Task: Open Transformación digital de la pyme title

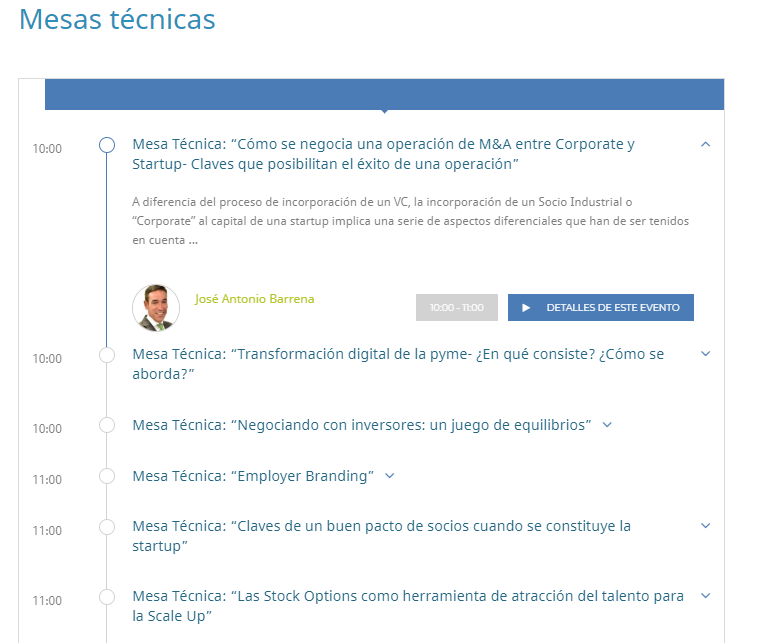Action: [398, 364]
